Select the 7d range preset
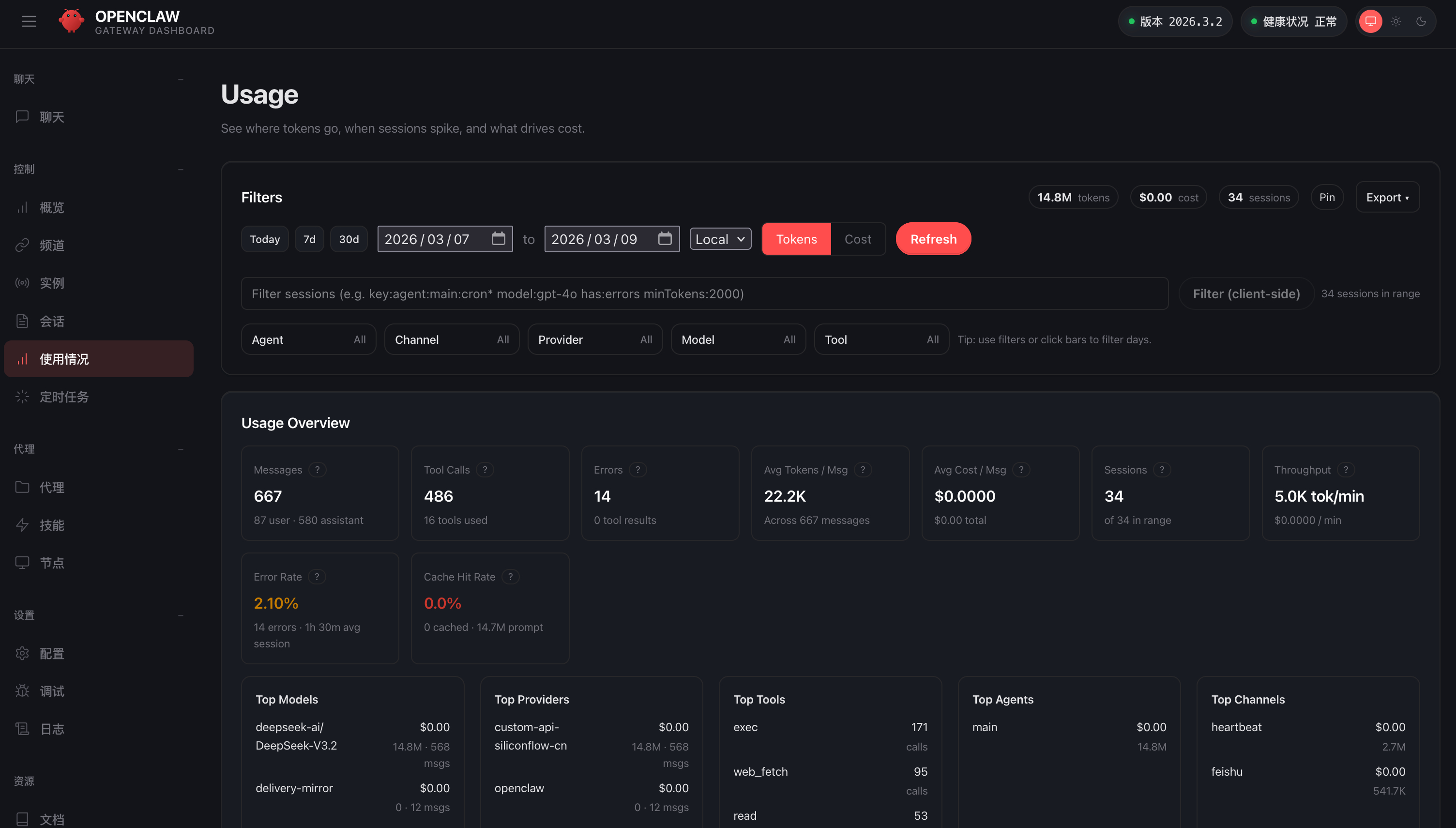The image size is (1456, 828). [309, 239]
